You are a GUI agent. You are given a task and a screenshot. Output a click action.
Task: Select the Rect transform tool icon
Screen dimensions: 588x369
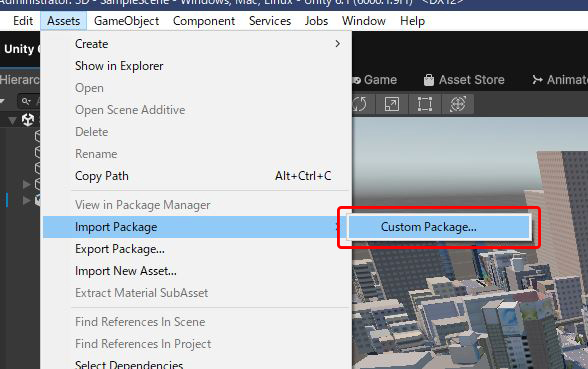425,104
